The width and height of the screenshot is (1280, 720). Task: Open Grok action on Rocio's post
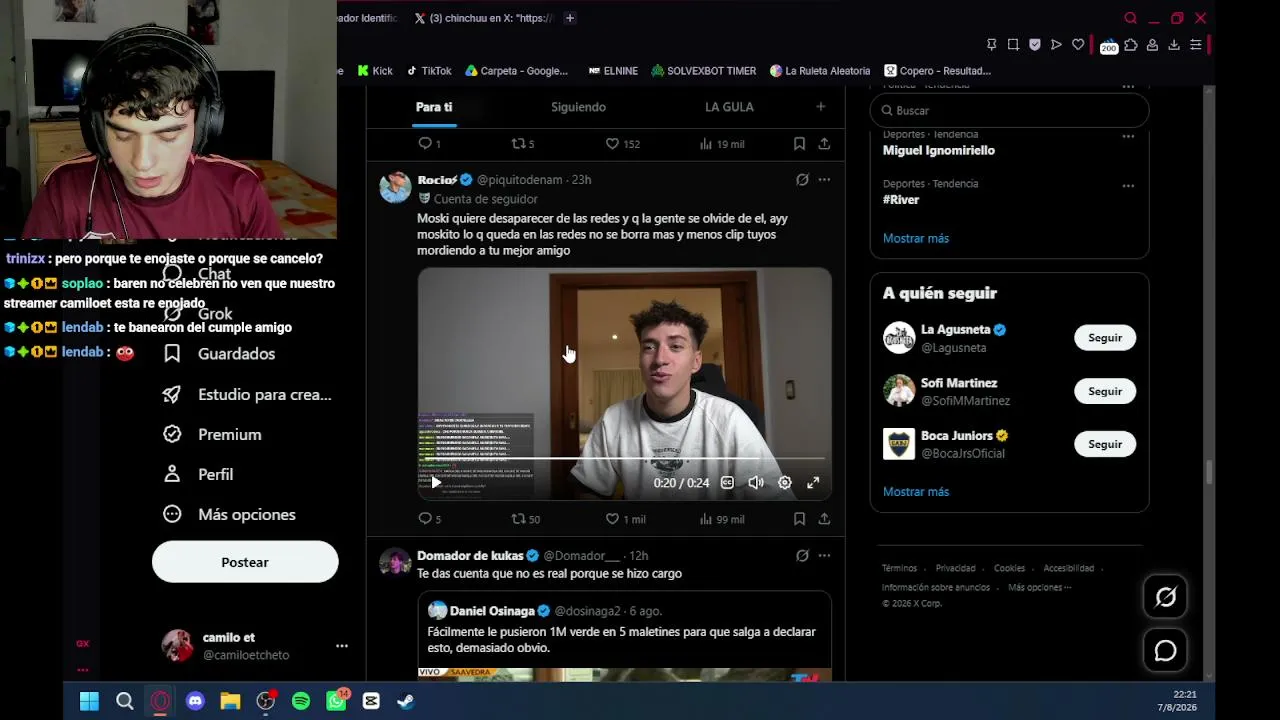(802, 180)
